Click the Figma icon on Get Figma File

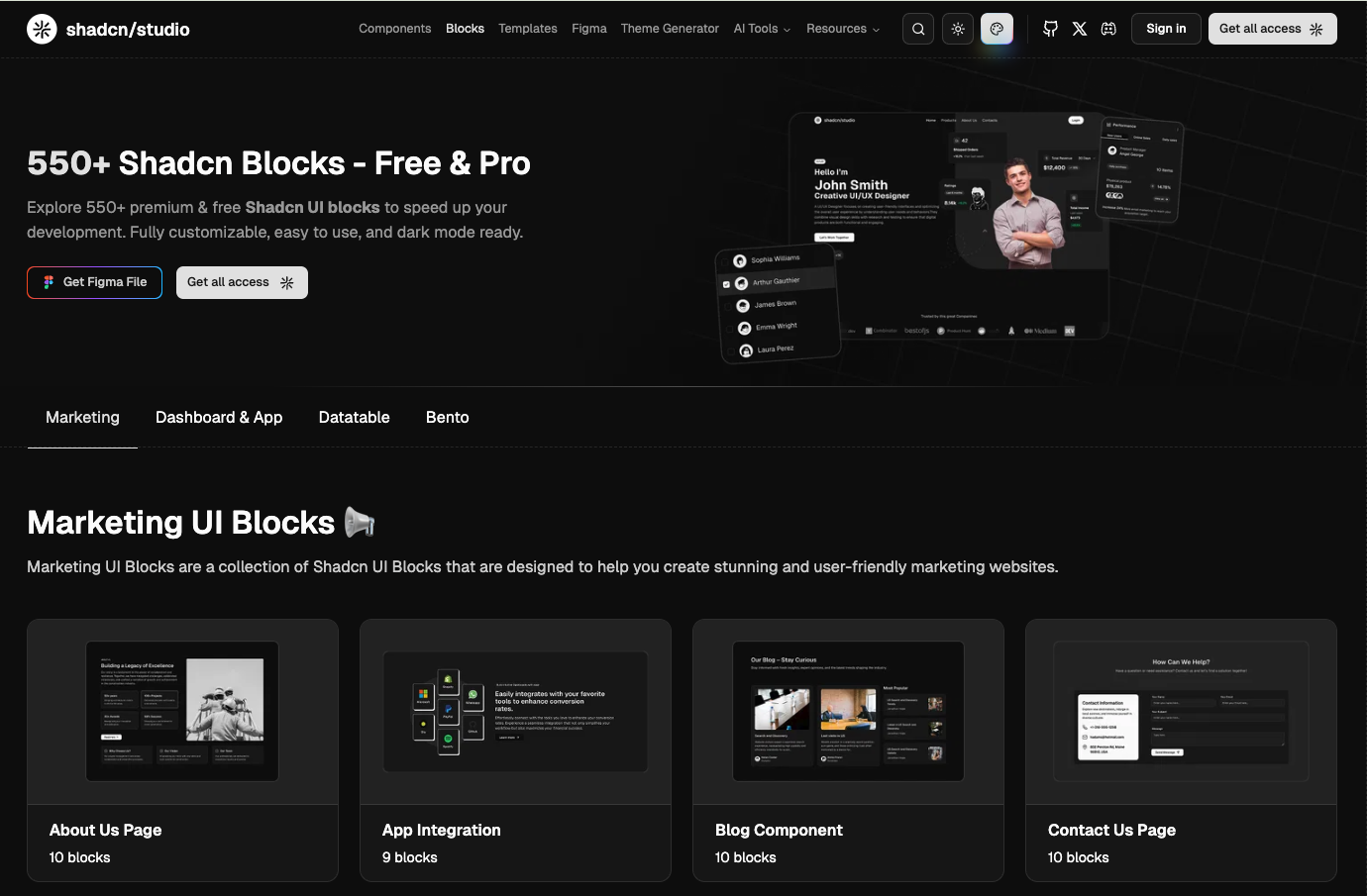tap(48, 282)
